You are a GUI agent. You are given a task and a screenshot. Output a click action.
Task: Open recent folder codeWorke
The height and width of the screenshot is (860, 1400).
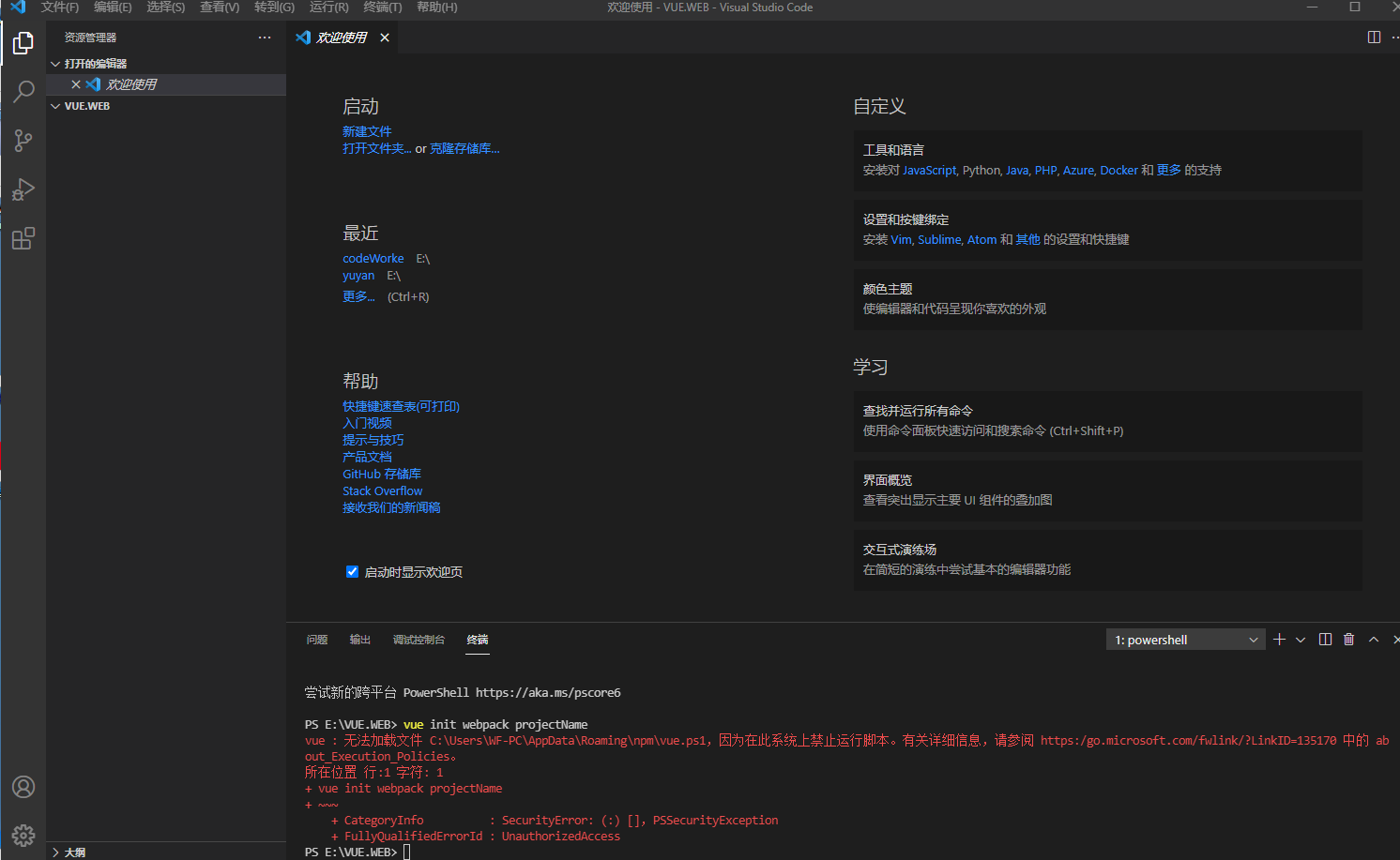pos(373,259)
